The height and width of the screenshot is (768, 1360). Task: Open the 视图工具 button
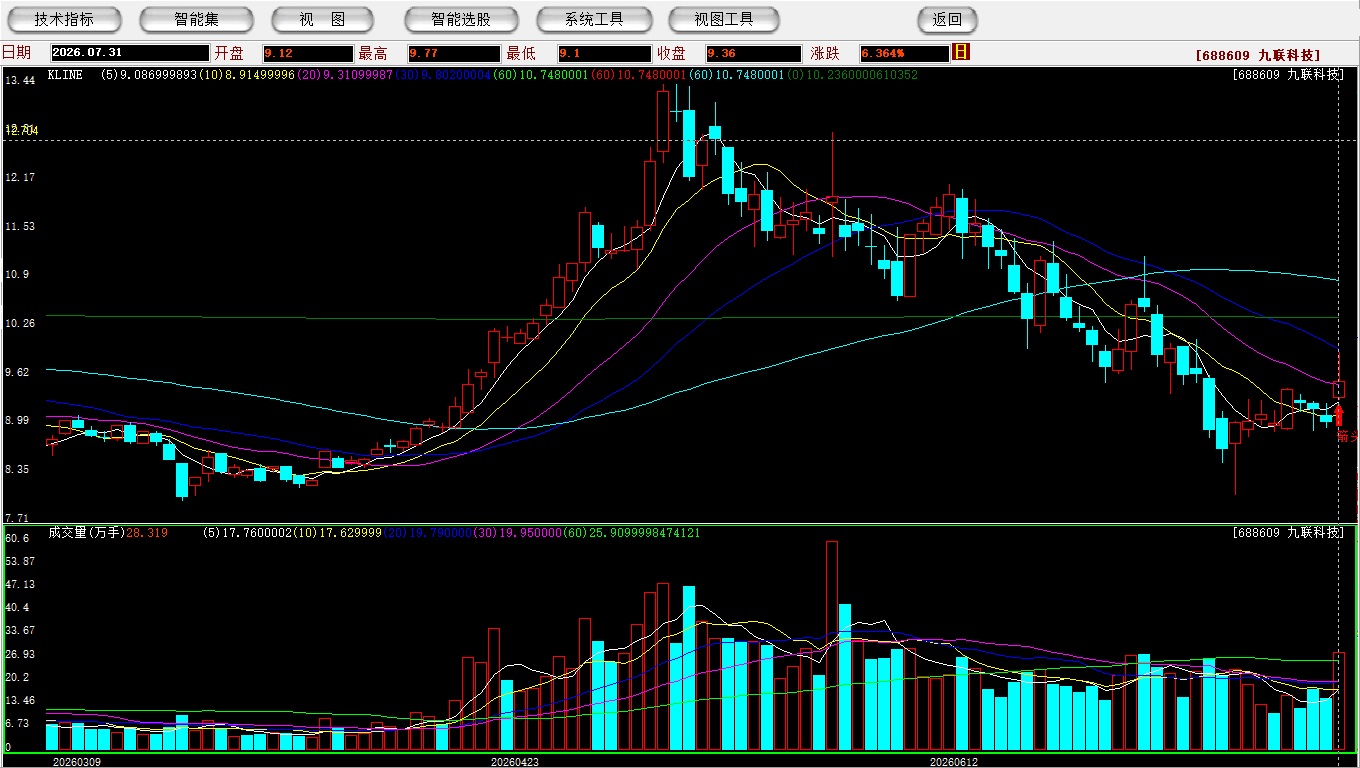click(725, 19)
